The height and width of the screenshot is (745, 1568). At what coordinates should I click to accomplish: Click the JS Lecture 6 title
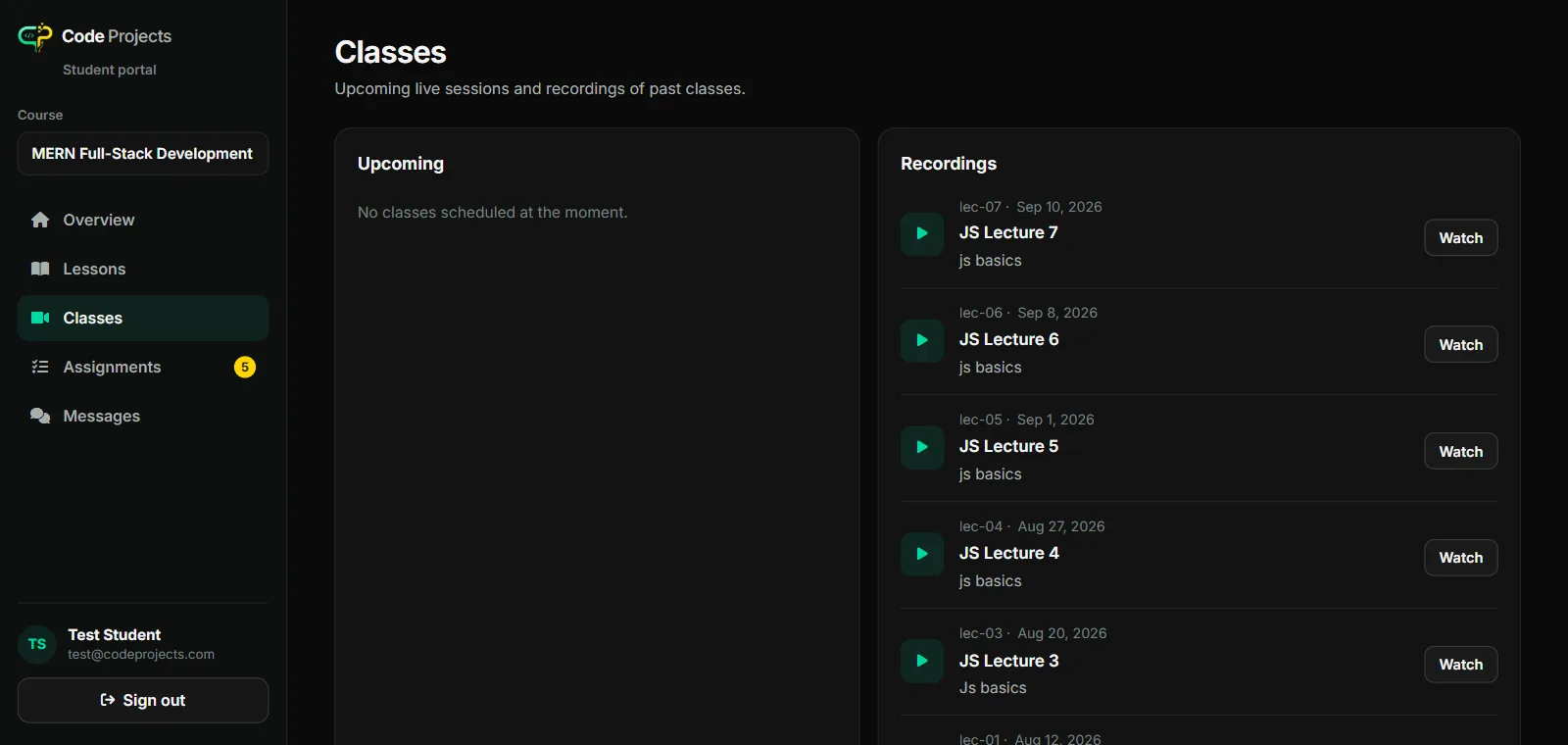[1008, 339]
